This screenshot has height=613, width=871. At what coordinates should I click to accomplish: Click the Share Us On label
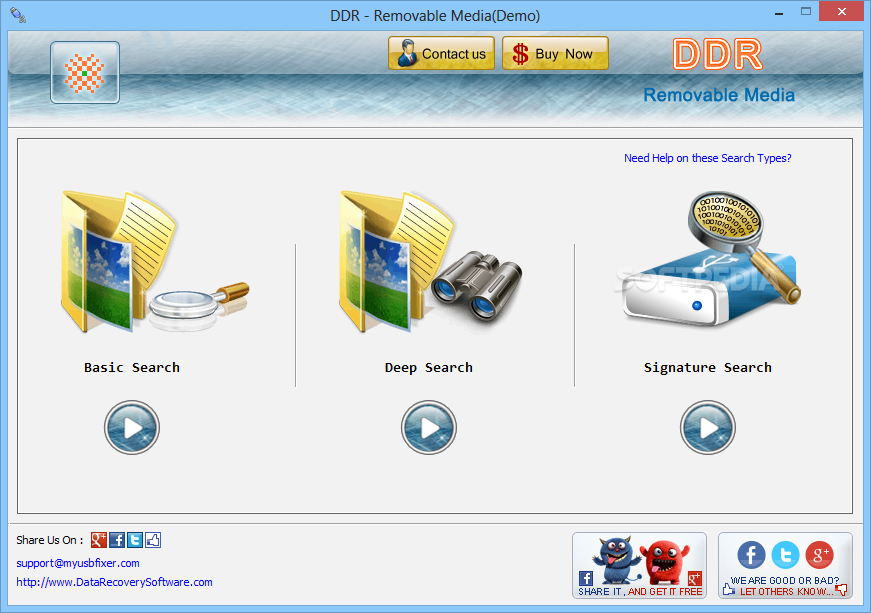coord(49,540)
